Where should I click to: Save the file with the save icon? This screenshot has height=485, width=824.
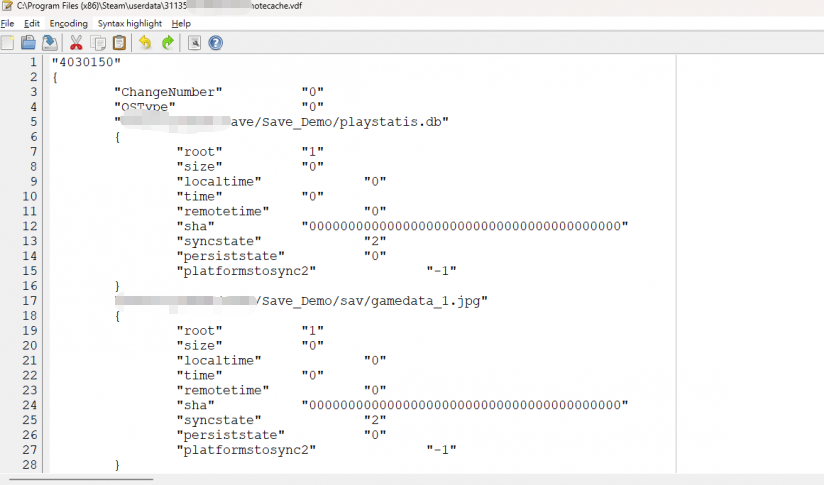(x=49, y=43)
